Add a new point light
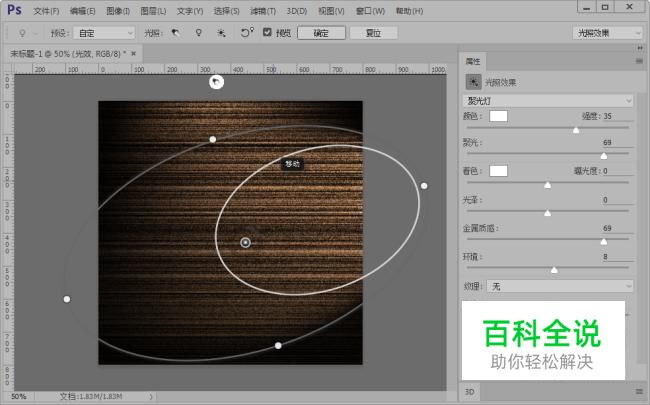The height and width of the screenshot is (405, 650). [x=199, y=33]
